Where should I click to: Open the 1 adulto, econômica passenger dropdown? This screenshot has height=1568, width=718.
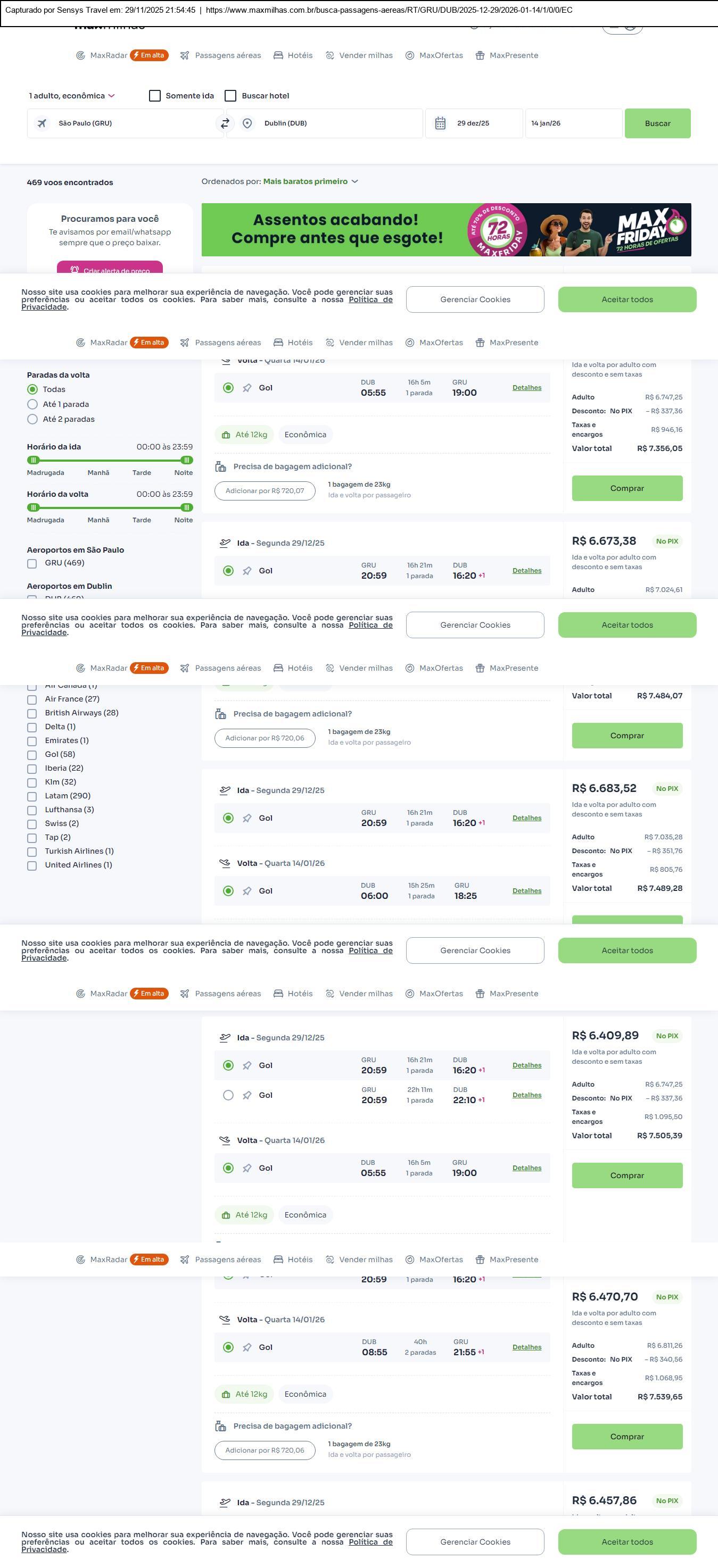(x=72, y=96)
